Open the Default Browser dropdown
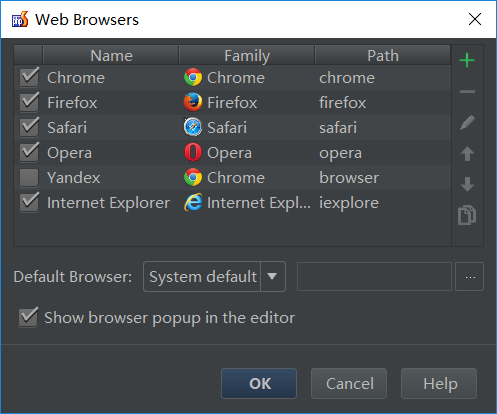 coord(214,276)
